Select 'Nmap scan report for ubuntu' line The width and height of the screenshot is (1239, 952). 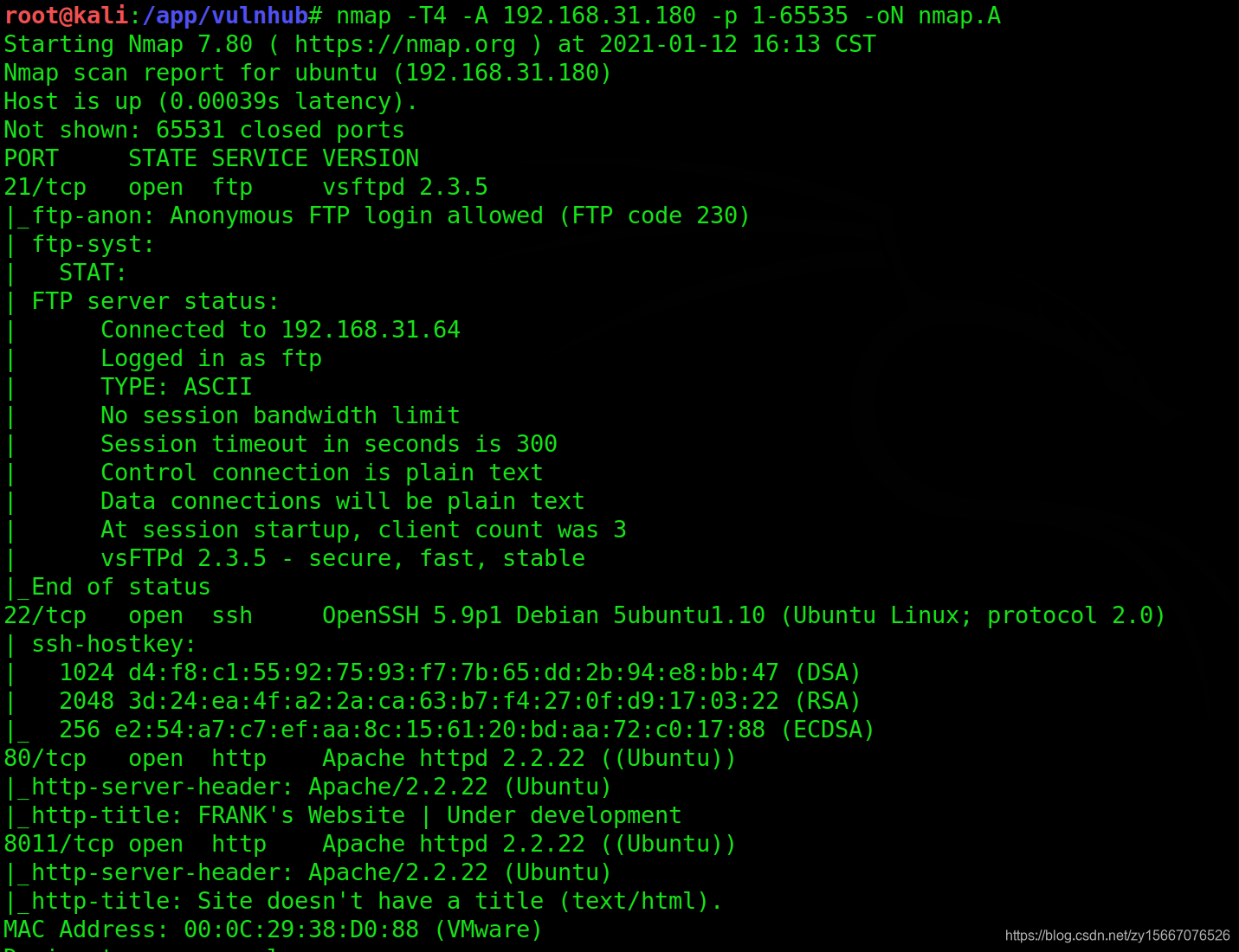click(x=307, y=73)
